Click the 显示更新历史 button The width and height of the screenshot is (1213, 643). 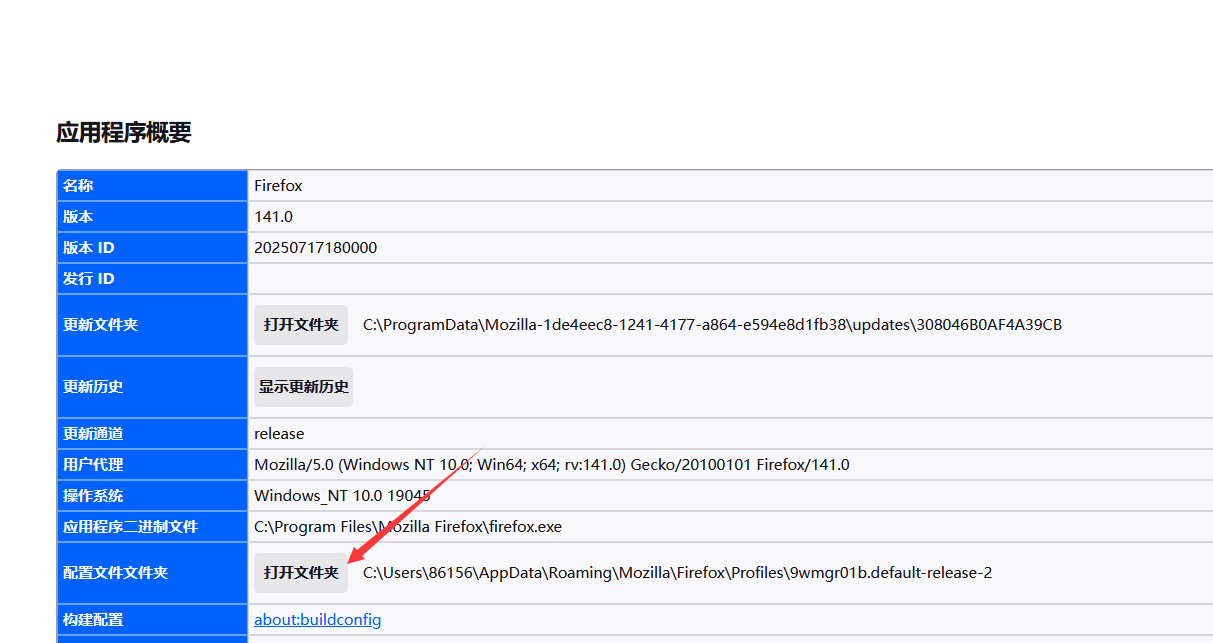[303, 387]
